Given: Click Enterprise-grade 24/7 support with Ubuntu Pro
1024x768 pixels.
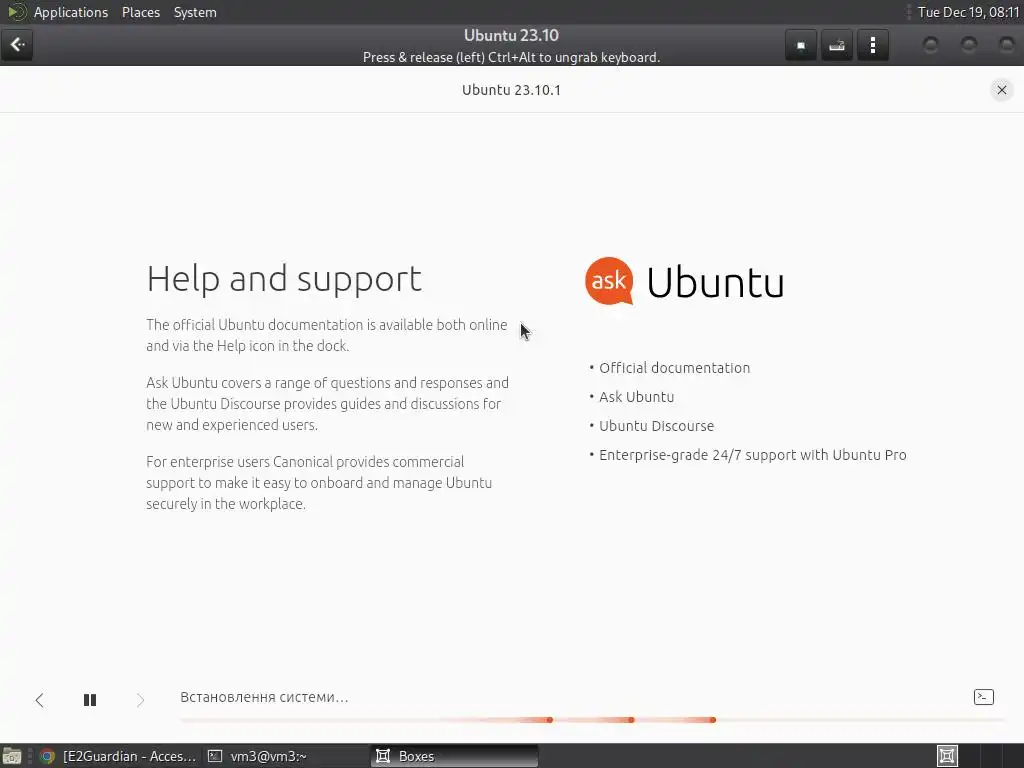Looking at the screenshot, I should 752,455.
